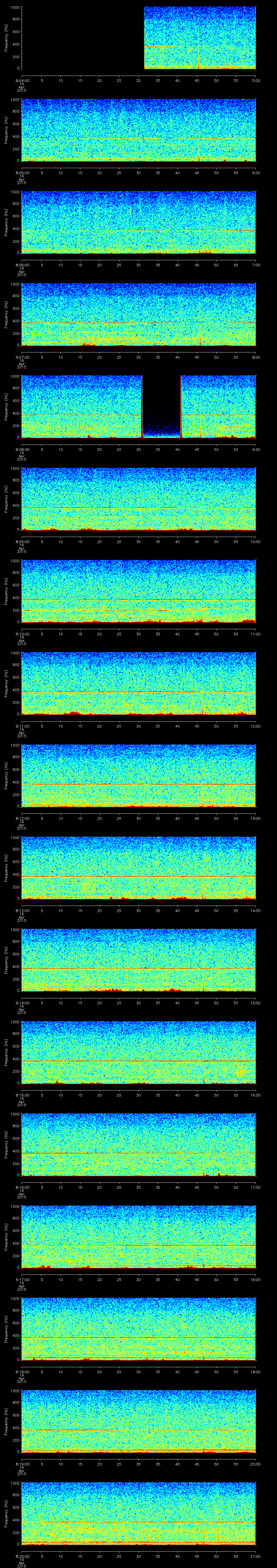Click the '5:00' end time label

256,80
